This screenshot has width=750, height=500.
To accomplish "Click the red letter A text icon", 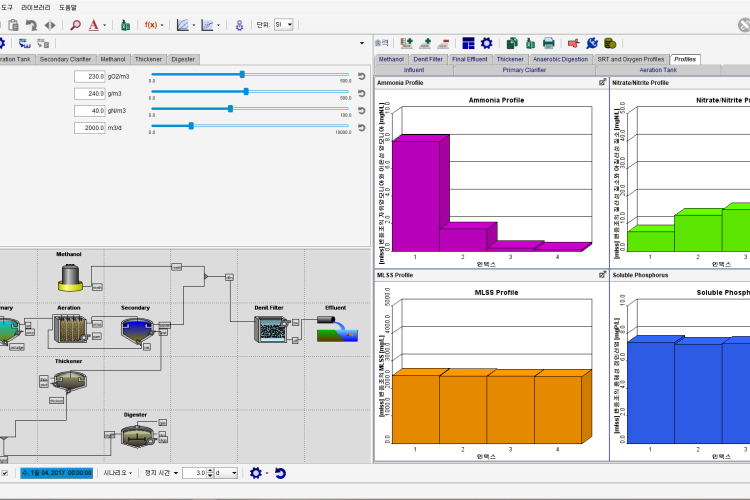I will 94,25.
